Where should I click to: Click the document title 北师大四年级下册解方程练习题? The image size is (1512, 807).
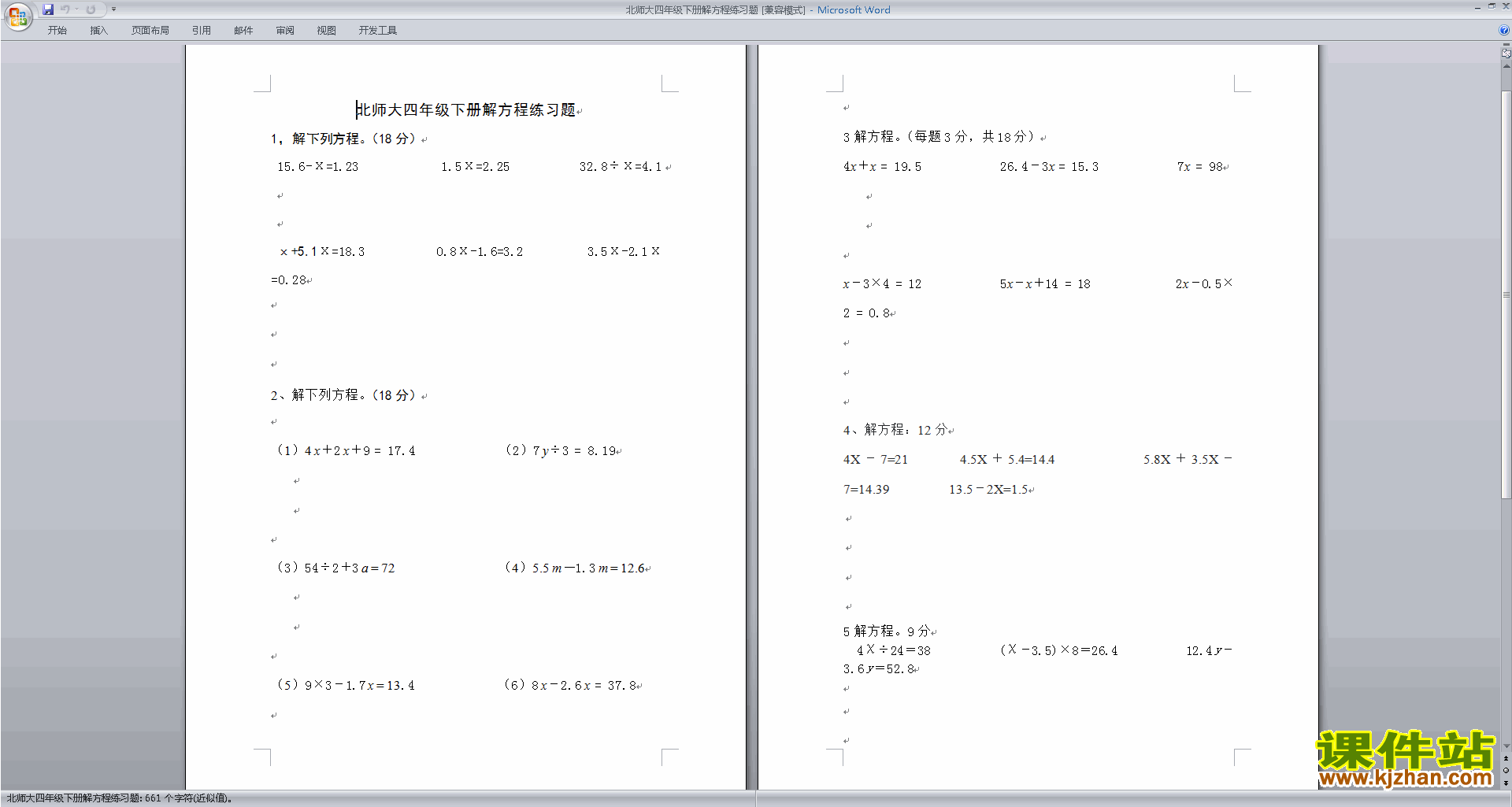(466, 110)
